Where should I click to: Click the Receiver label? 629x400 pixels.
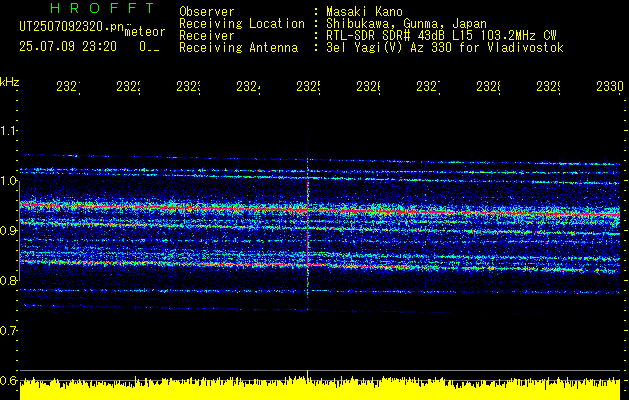pyautogui.click(x=207, y=36)
